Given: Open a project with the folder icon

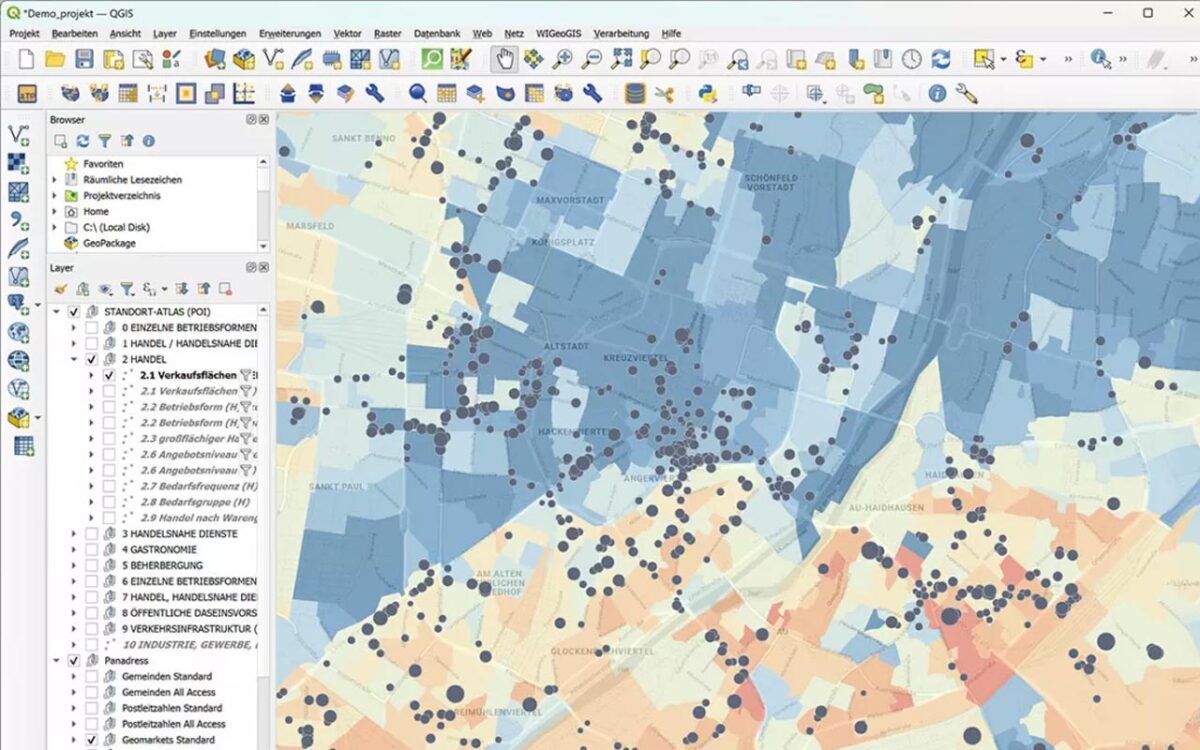Looking at the screenshot, I should coord(55,59).
